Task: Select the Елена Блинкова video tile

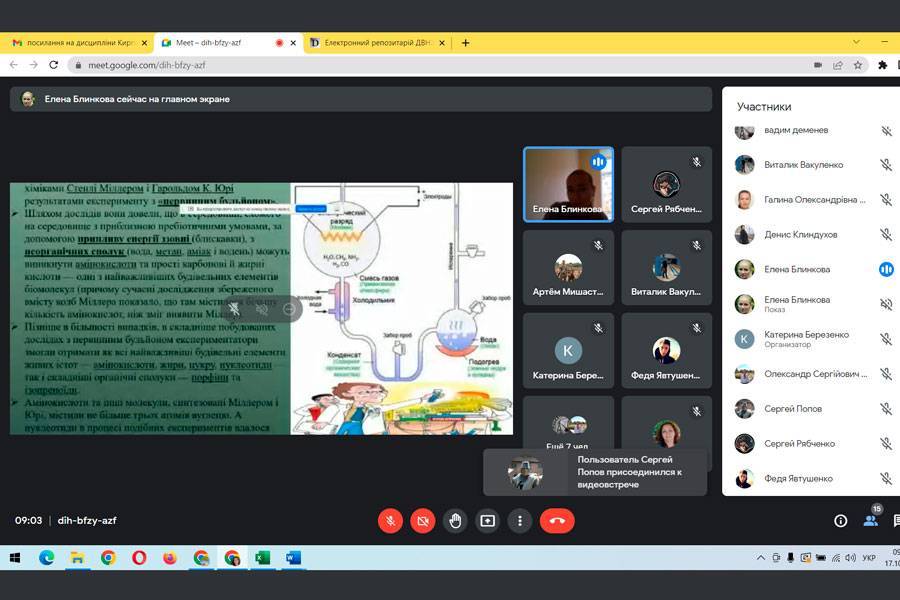Action: [x=568, y=184]
